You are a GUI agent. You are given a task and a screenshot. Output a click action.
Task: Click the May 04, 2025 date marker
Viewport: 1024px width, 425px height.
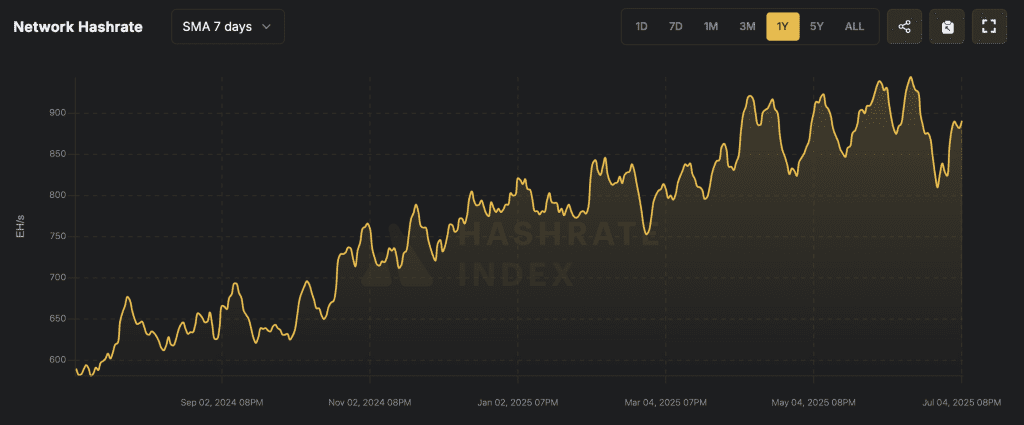pyautogui.click(x=813, y=403)
